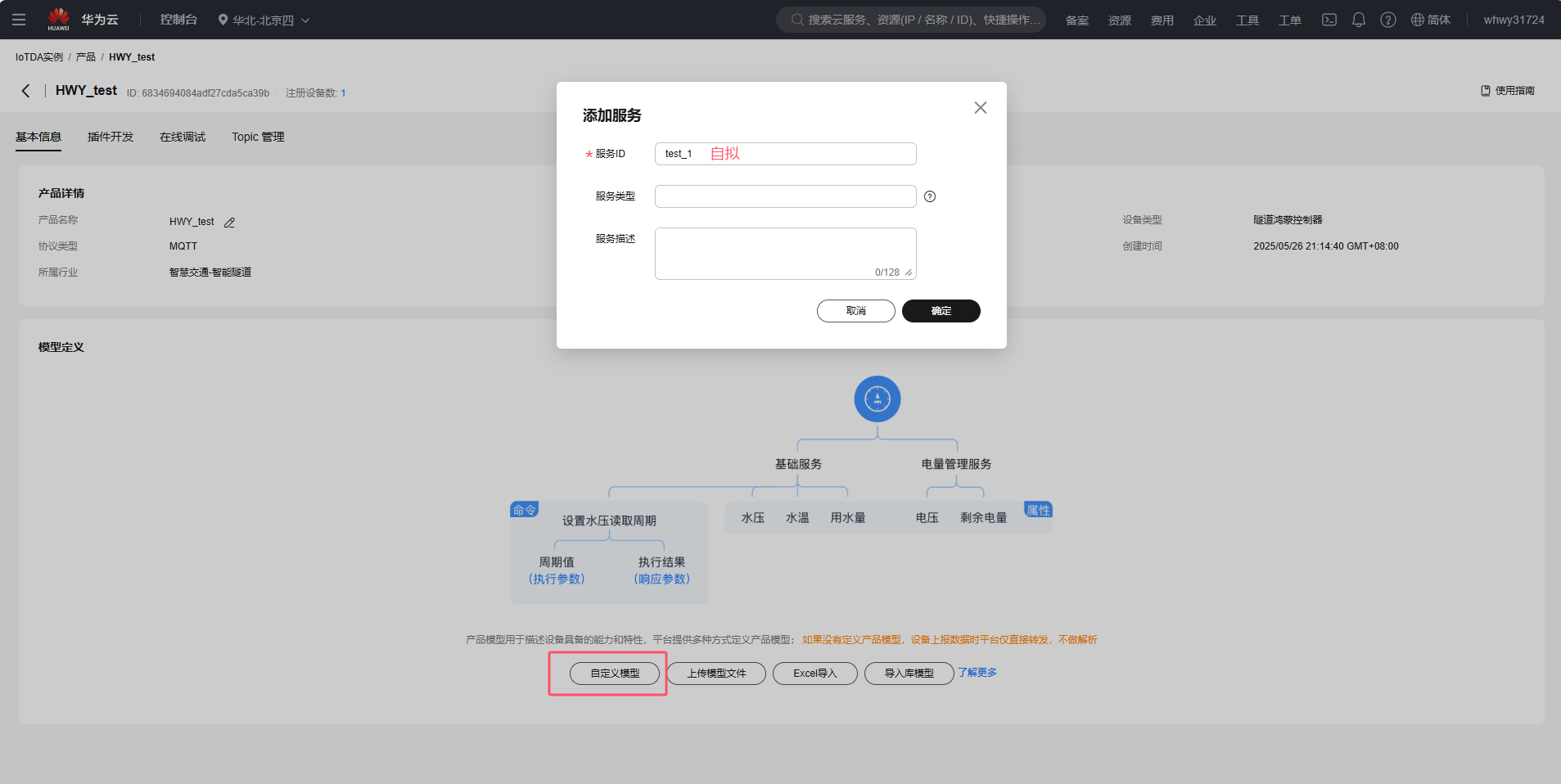The image size is (1561, 784).
Task: Close the 添加服务 dialog
Action: [981, 108]
